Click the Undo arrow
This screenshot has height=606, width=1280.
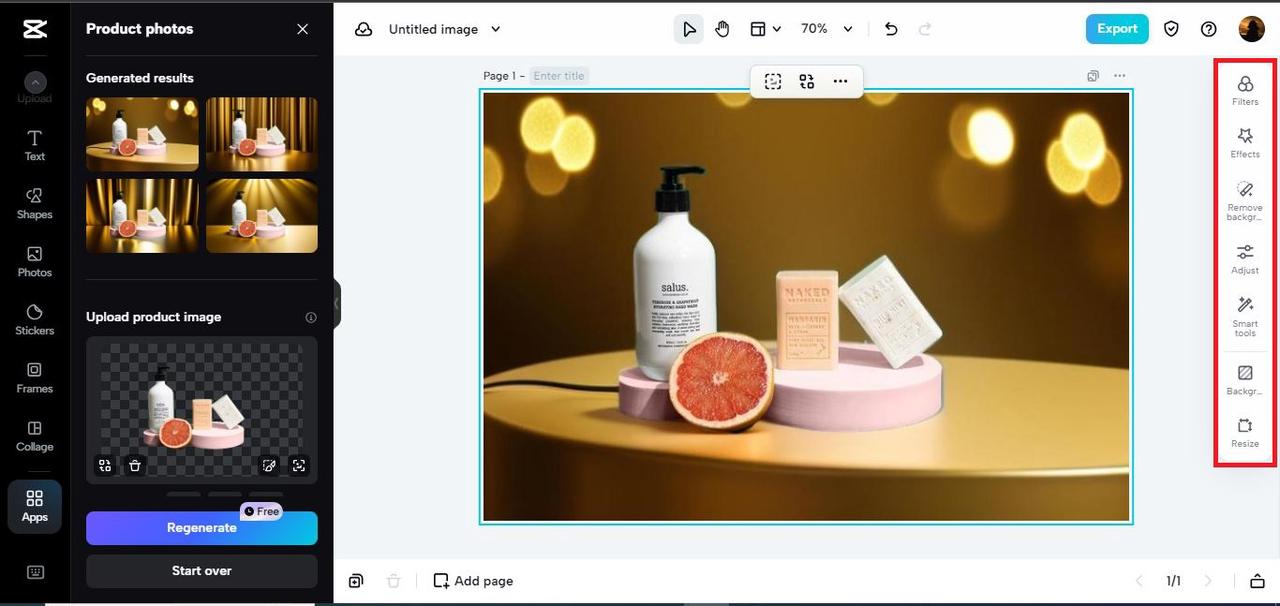pyautogui.click(x=891, y=29)
